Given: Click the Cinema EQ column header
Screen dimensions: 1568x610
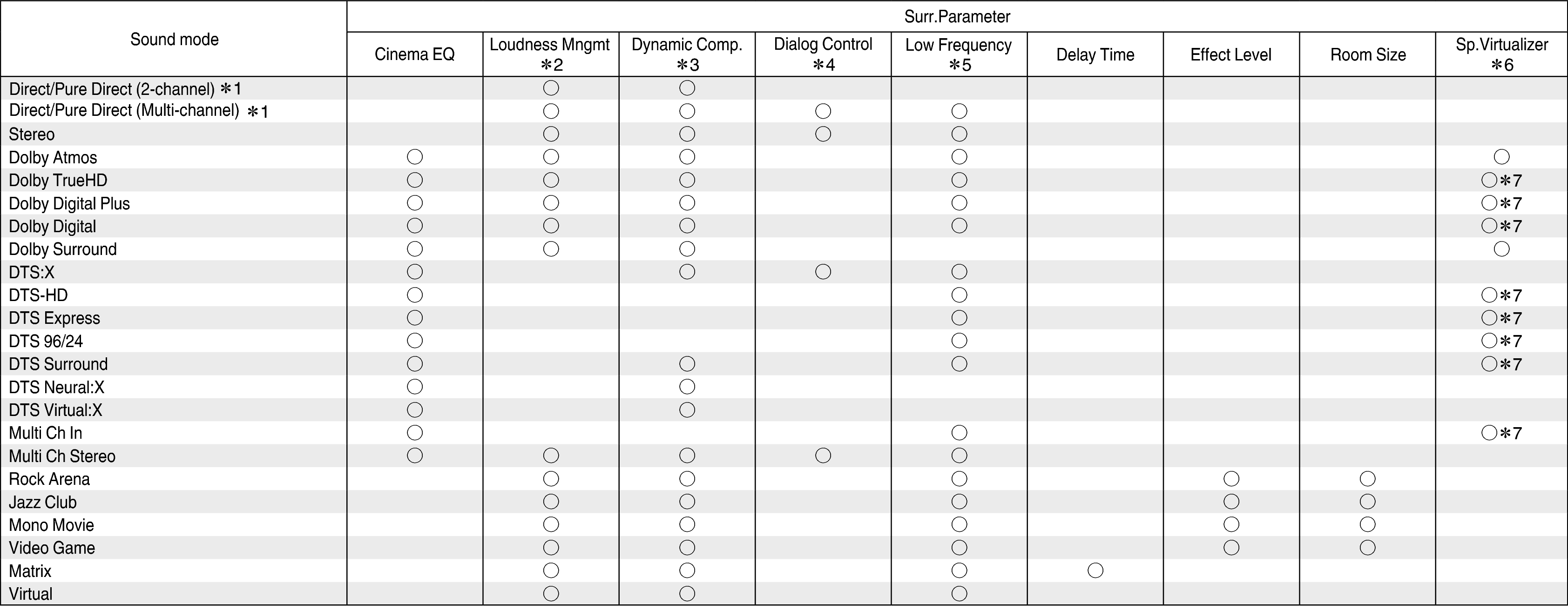Looking at the screenshot, I should (414, 55).
